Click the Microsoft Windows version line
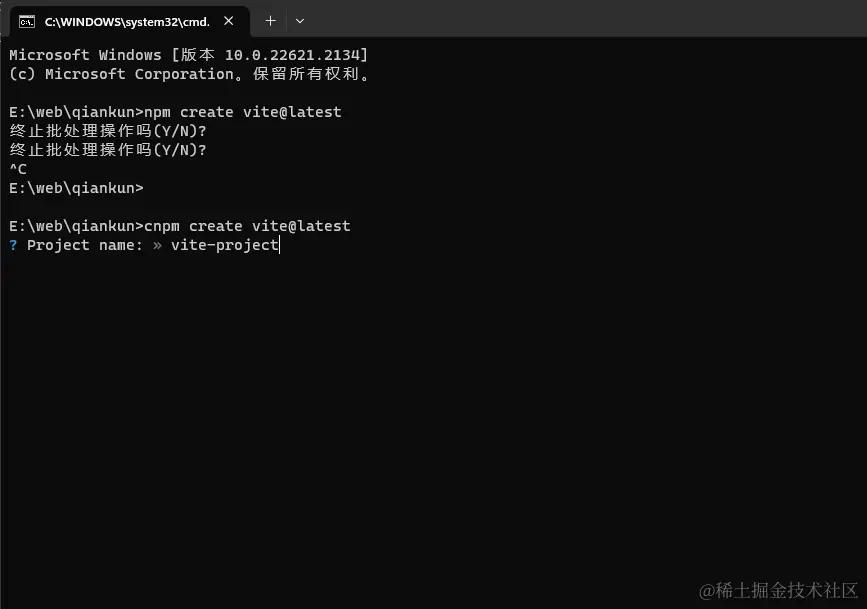The image size is (867, 609). coord(189,55)
